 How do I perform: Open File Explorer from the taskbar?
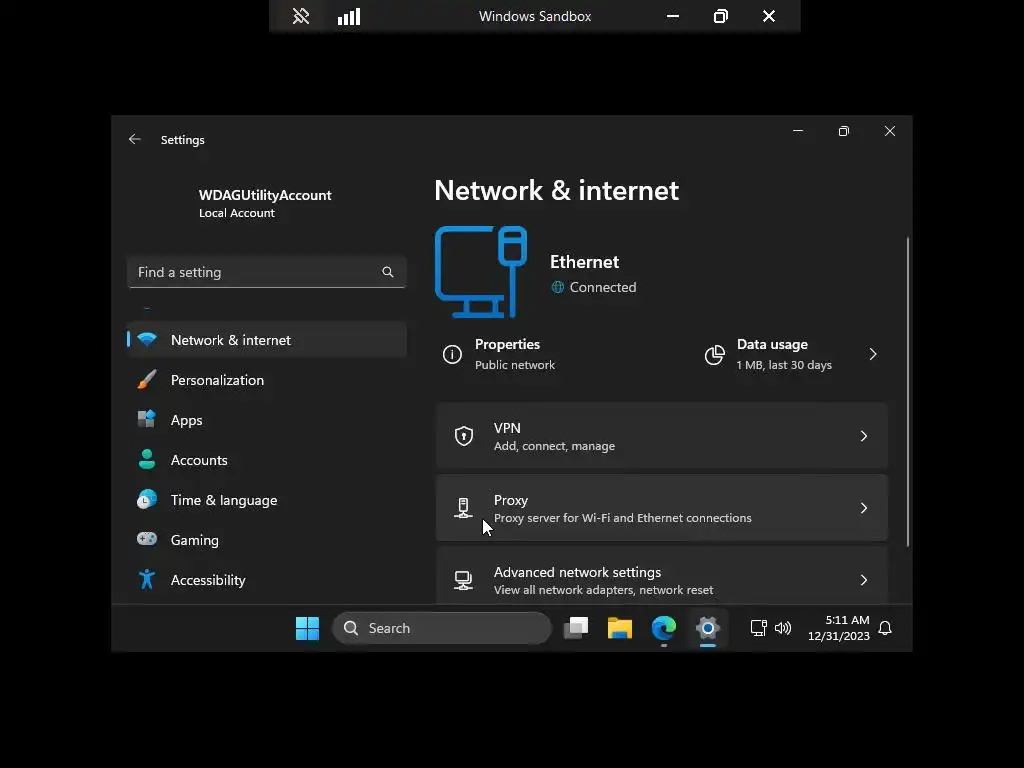click(x=620, y=628)
